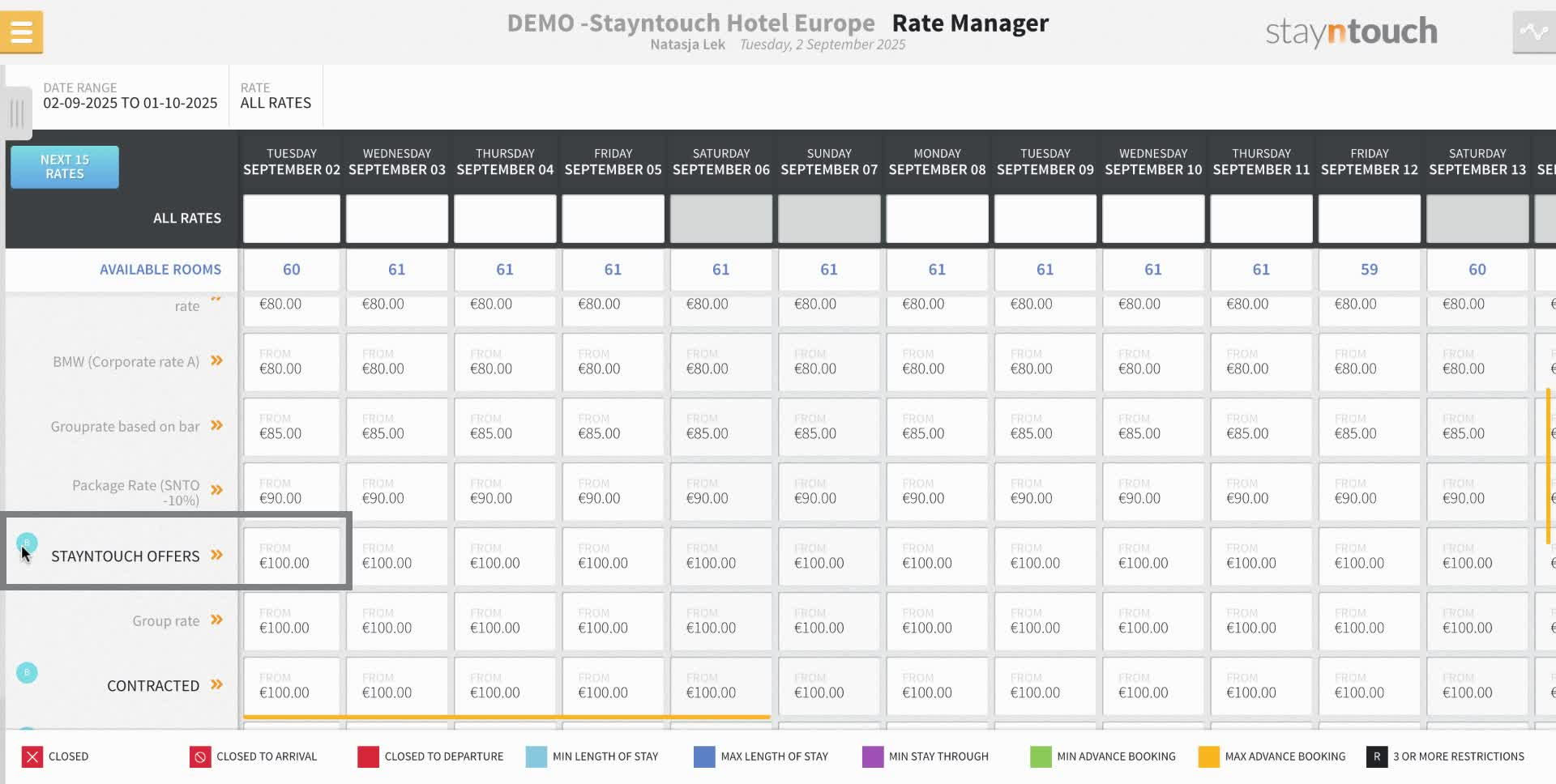Open All Rates cell for Saturday September 06
1556x784 pixels.
click(x=721, y=219)
